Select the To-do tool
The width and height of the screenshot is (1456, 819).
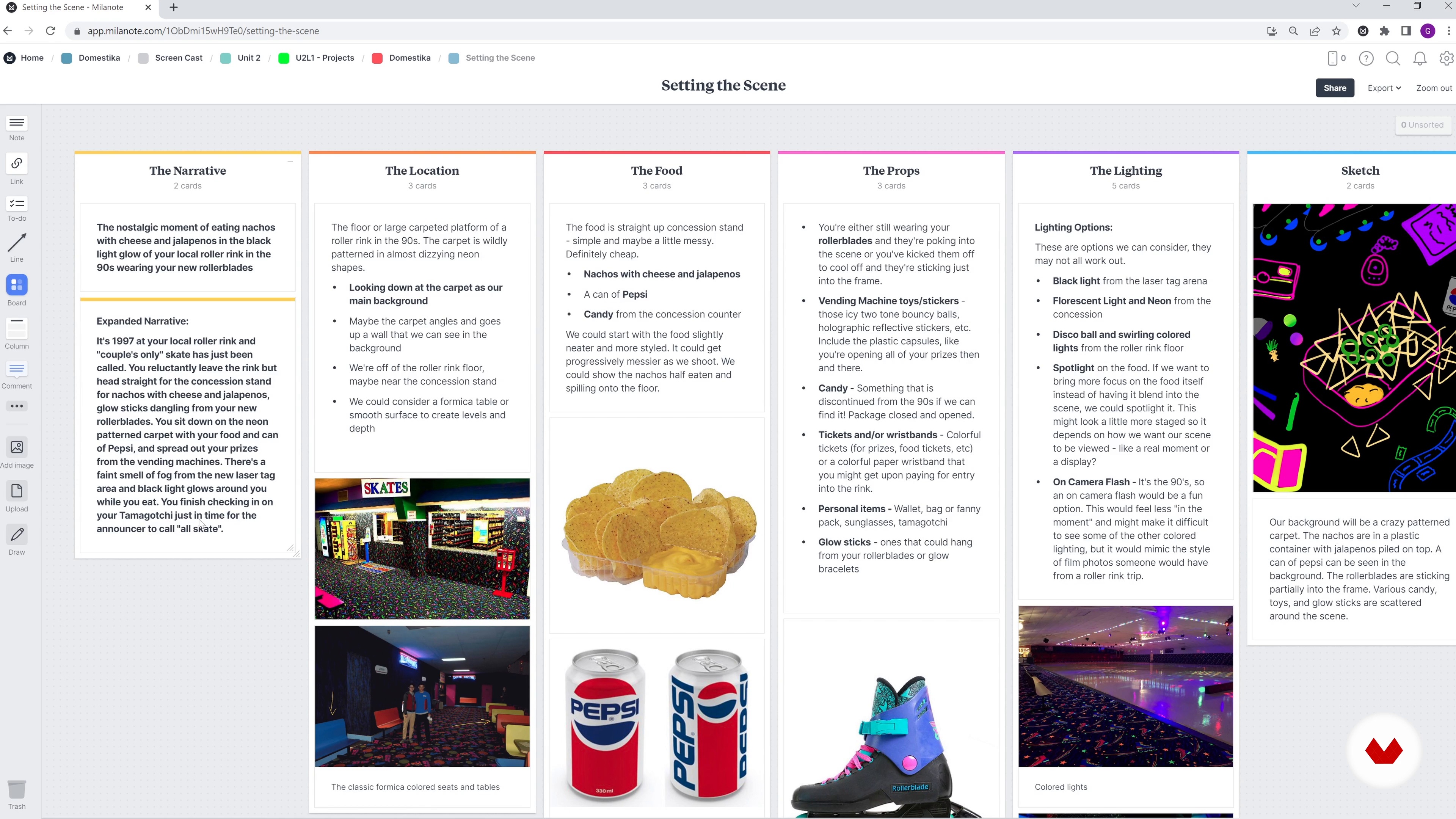(17, 209)
